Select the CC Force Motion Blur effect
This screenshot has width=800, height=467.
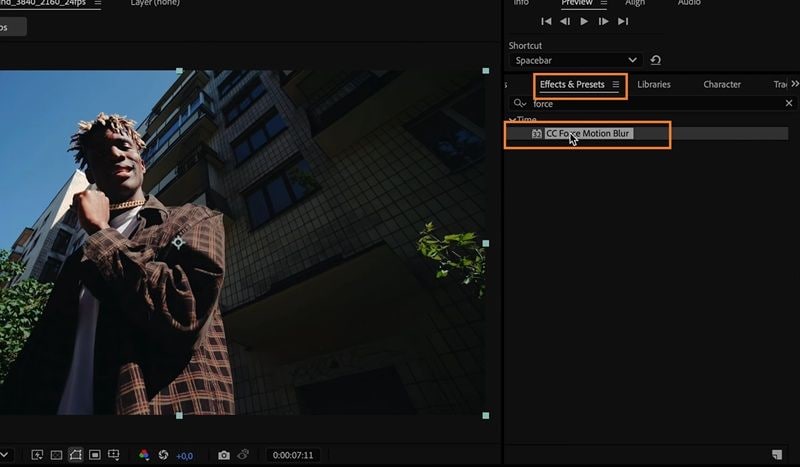[x=587, y=134]
